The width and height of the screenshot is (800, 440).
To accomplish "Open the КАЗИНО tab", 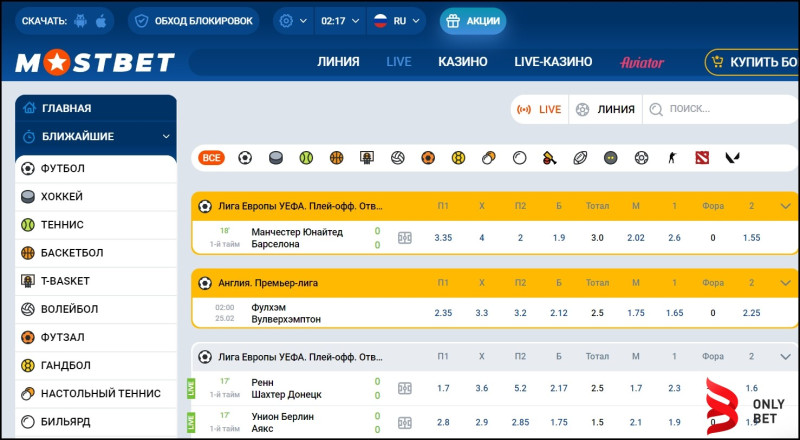I will (462, 62).
